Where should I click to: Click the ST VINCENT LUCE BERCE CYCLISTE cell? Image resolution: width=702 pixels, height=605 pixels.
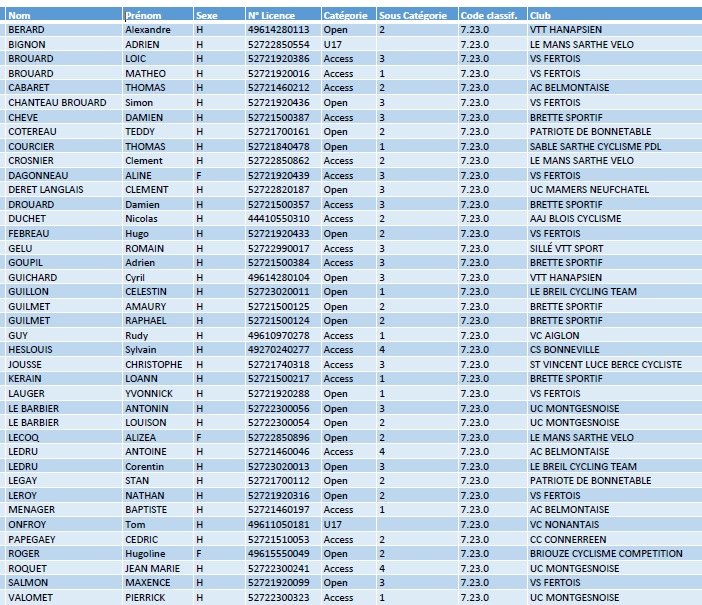[606, 365]
